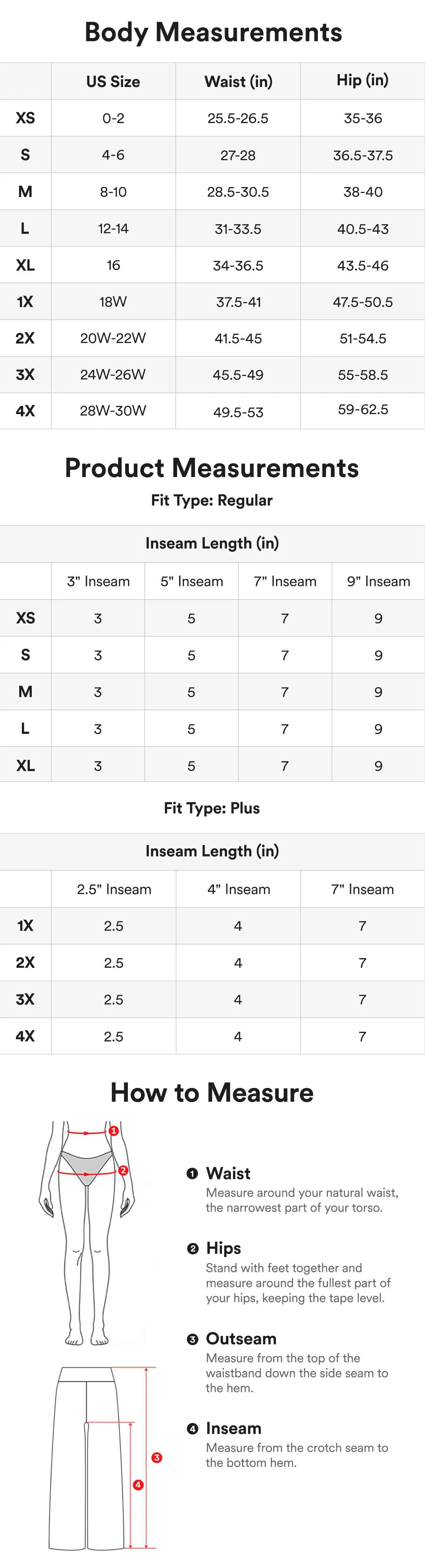Click the red hips marker 2 on body diagram
This screenshot has width=425, height=1568.
click(x=123, y=1170)
